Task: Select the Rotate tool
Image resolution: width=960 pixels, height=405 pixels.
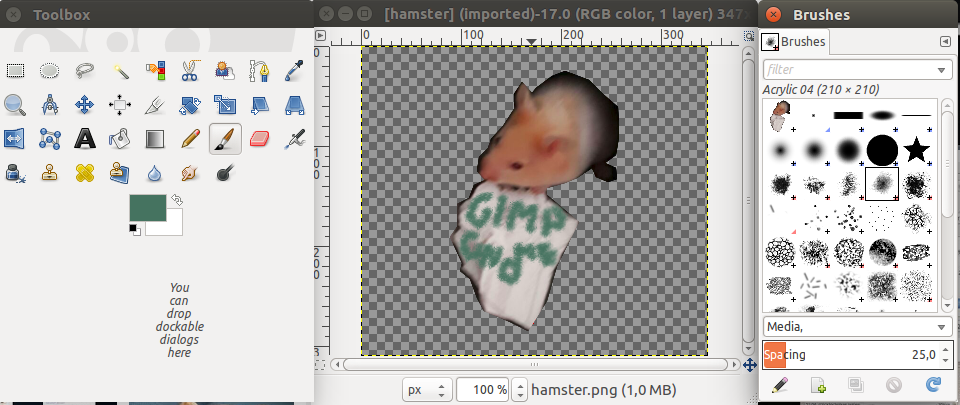Action: [190, 105]
